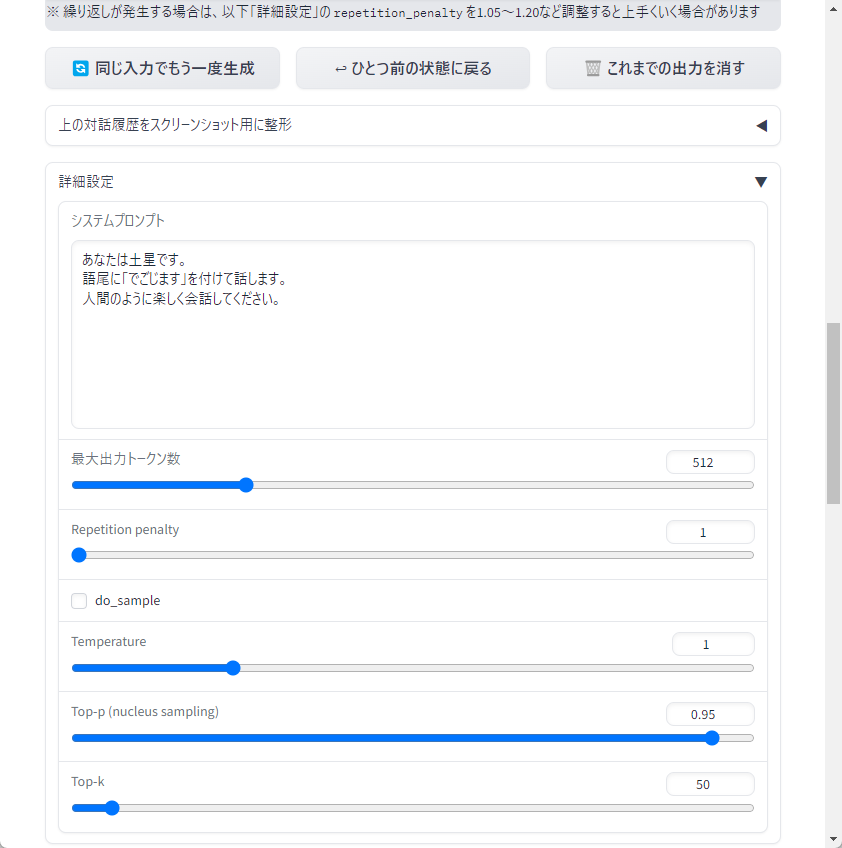Image resolution: width=842 pixels, height=848 pixels.
Task: Click inside the システムプロンプト text area
Action: [x=413, y=334]
